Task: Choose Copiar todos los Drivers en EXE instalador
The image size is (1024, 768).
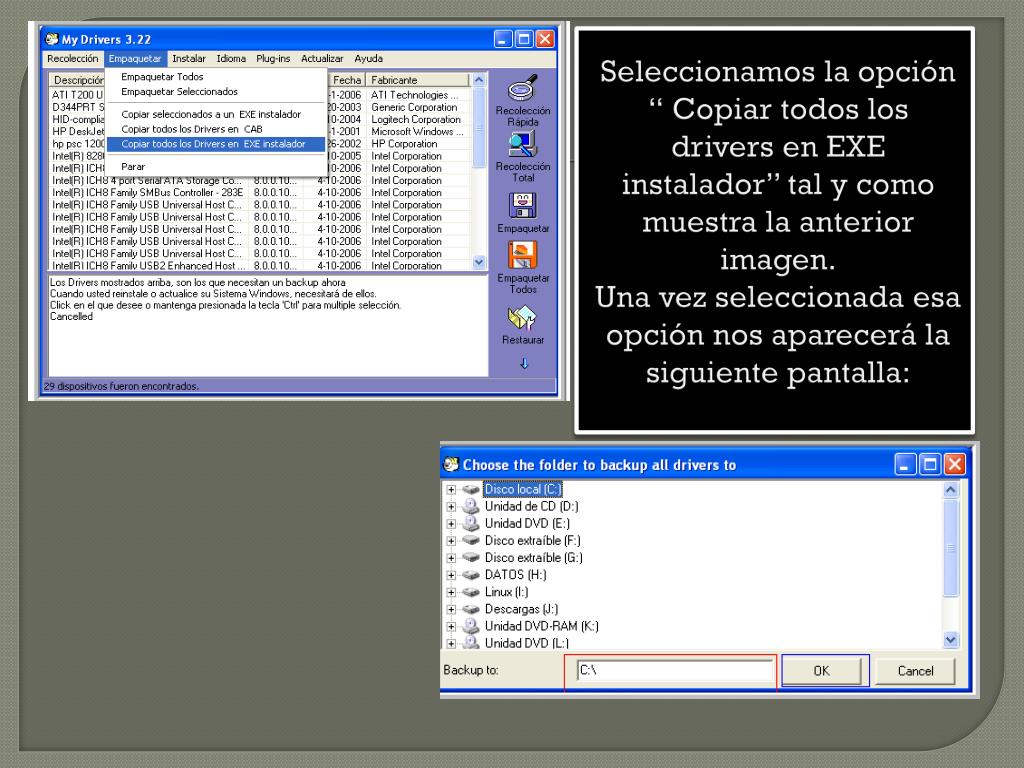Action: [216, 144]
